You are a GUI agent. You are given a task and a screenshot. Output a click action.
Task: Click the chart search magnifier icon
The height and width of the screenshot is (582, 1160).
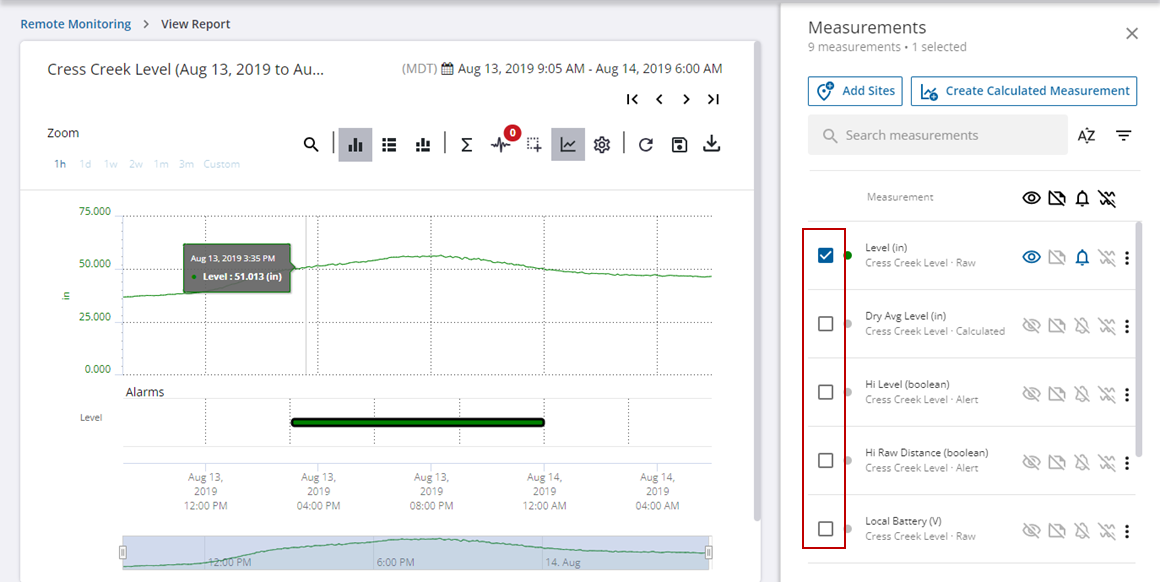(x=311, y=145)
